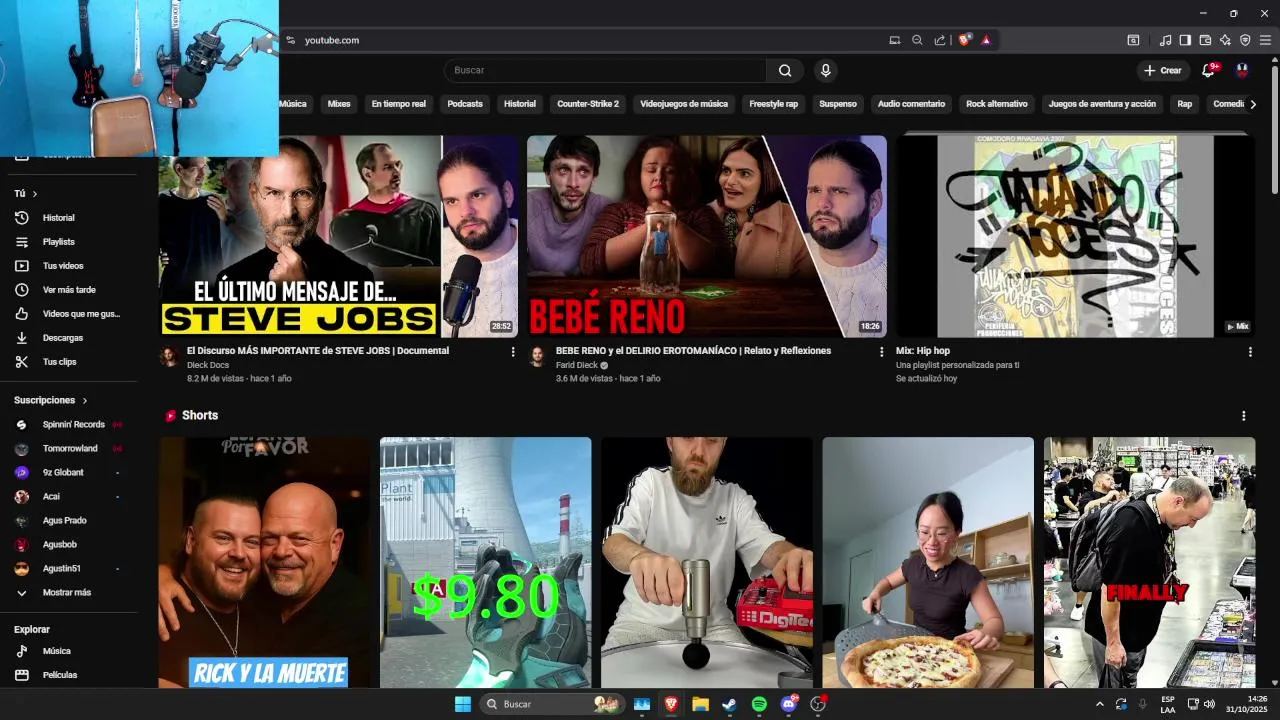Start voice search with the microphone icon
The width and height of the screenshot is (1280, 720).
coord(825,70)
